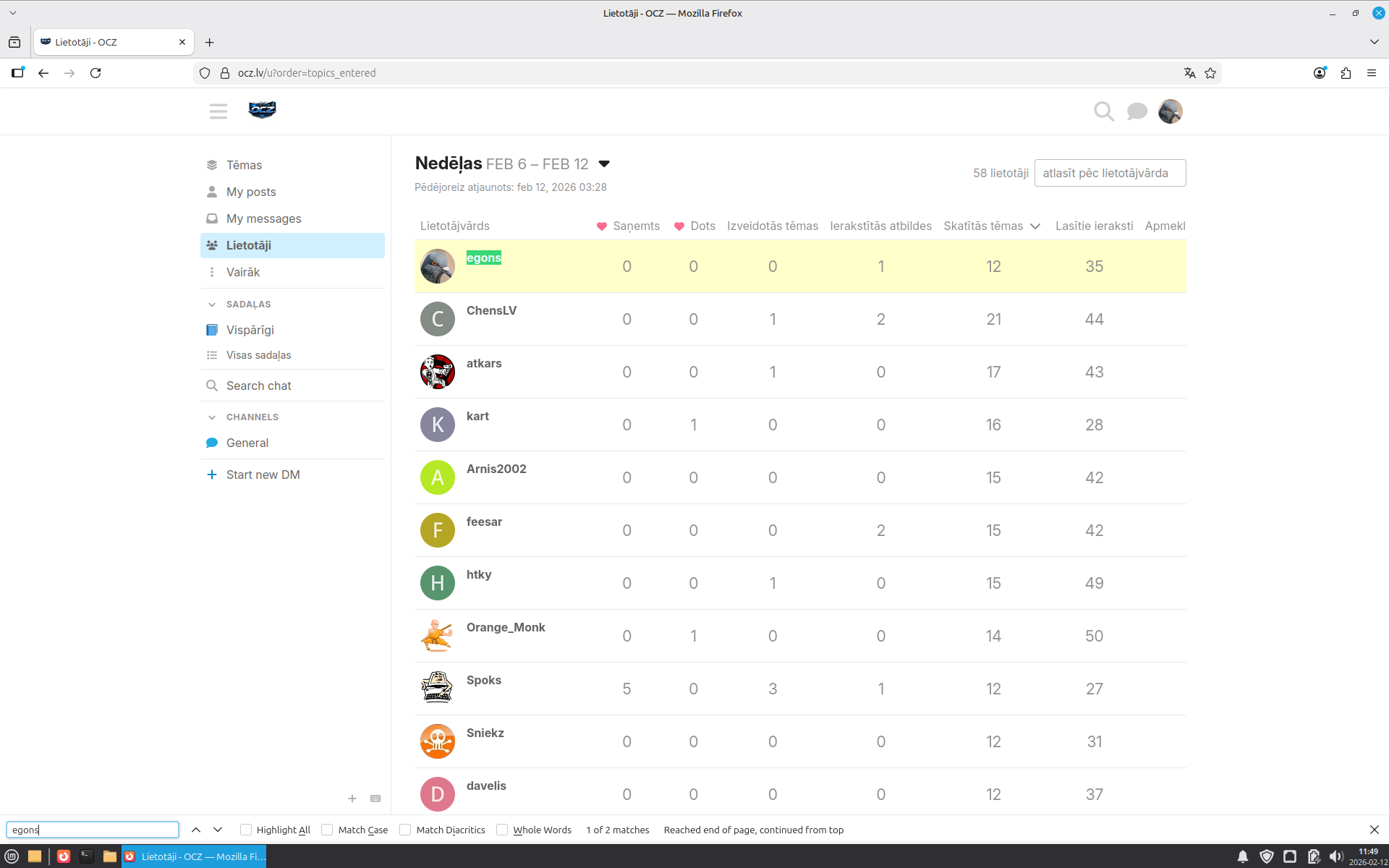
Task: Click the forum search magnifier icon
Action: tap(1103, 111)
